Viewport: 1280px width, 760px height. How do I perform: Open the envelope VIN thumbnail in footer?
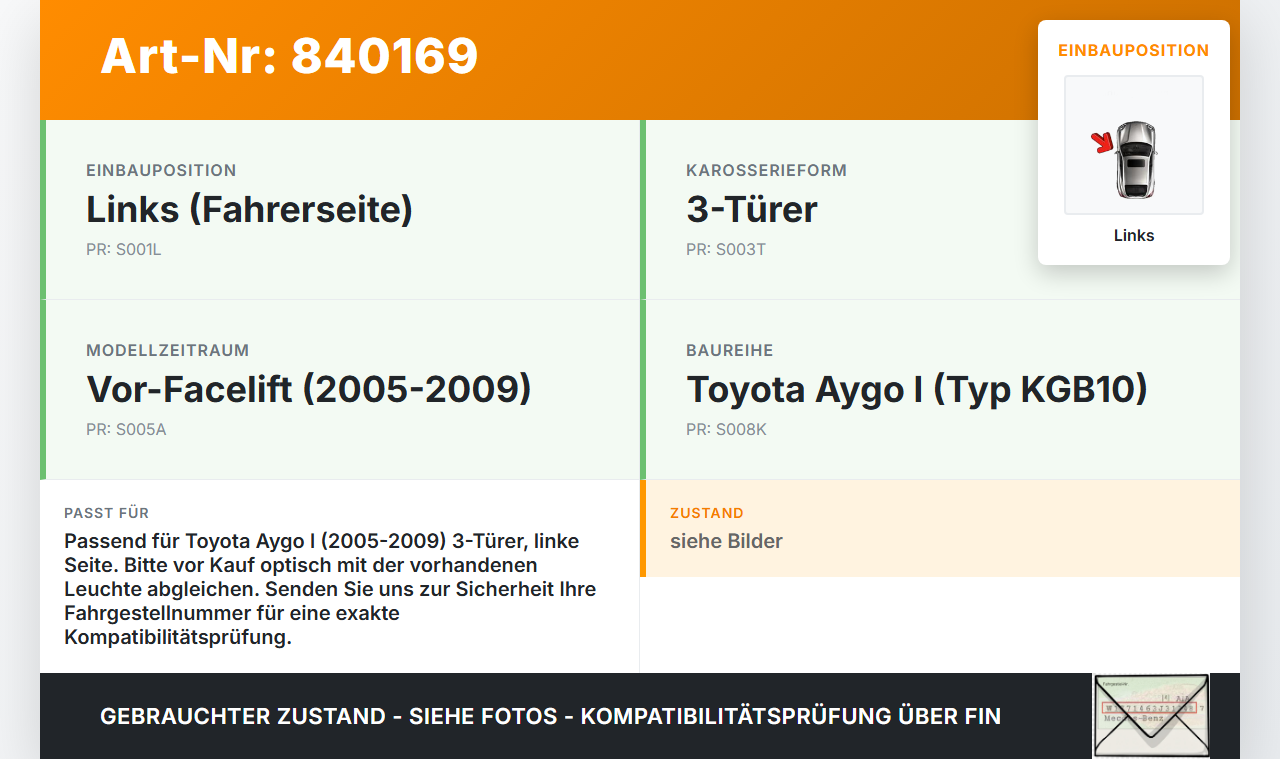(1151, 716)
